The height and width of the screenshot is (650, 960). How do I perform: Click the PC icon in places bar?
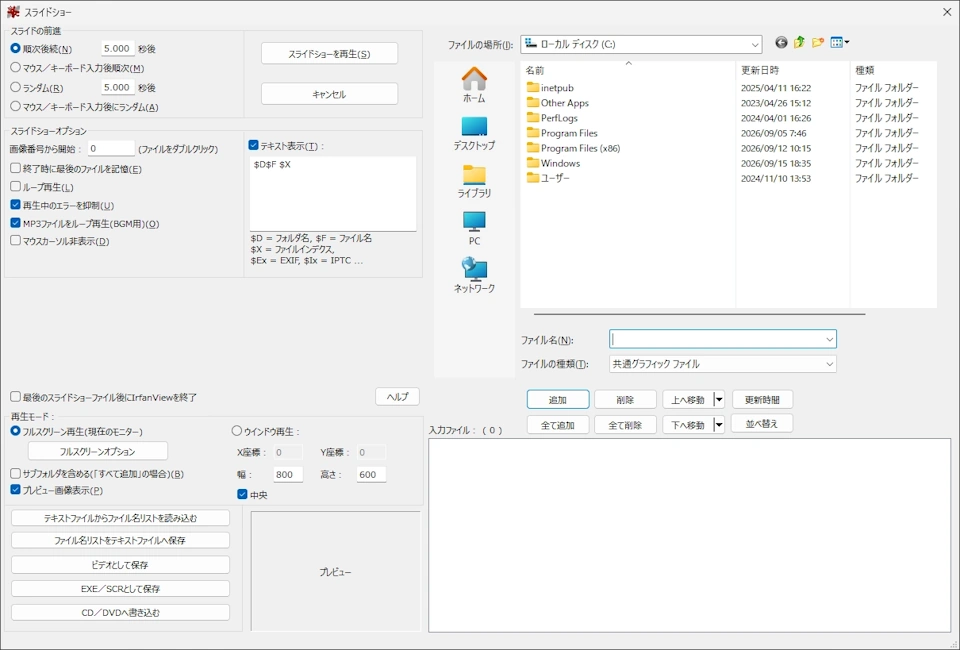[474, 228]
